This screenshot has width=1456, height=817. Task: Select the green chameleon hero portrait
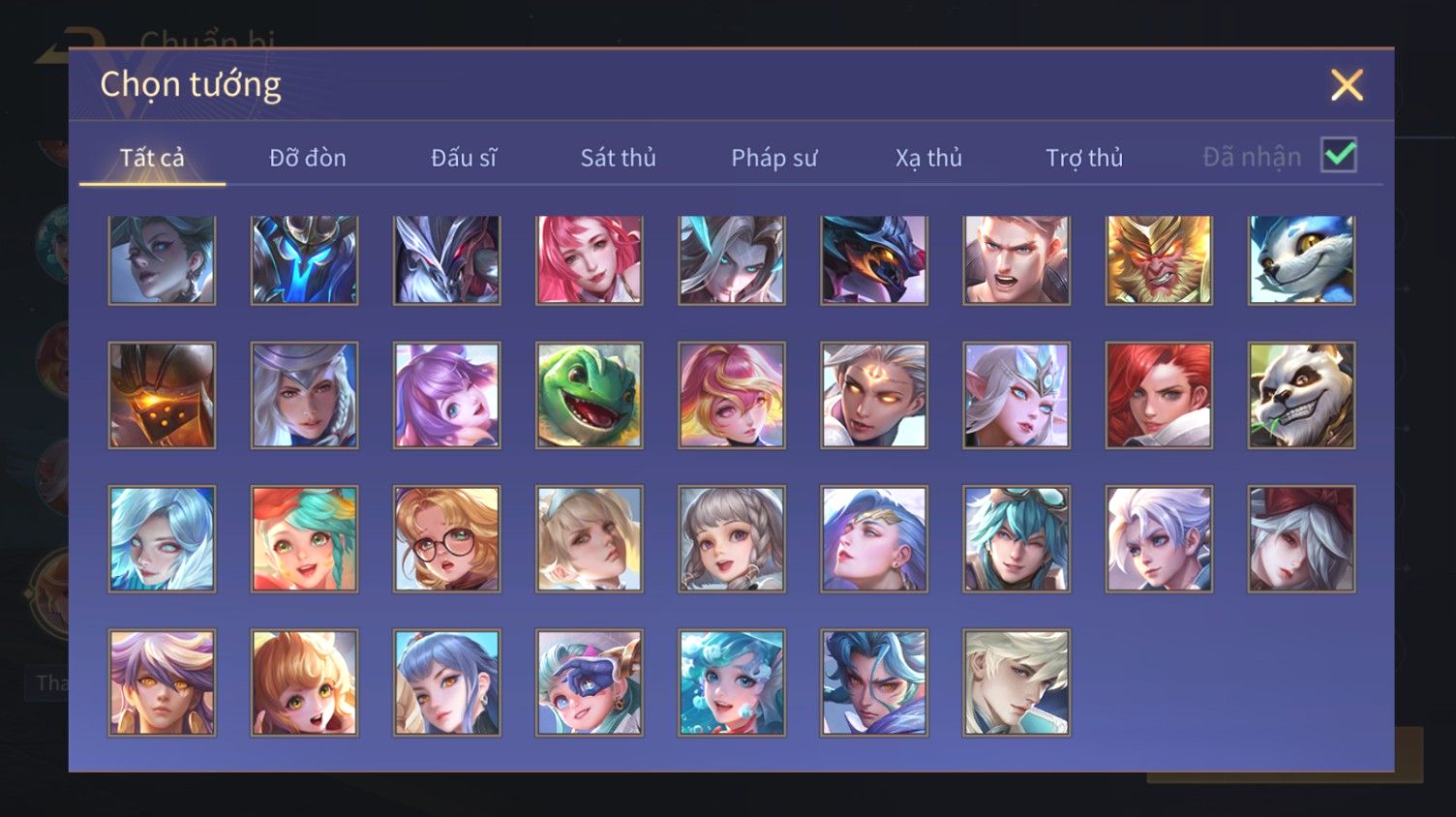click(590, 395)
